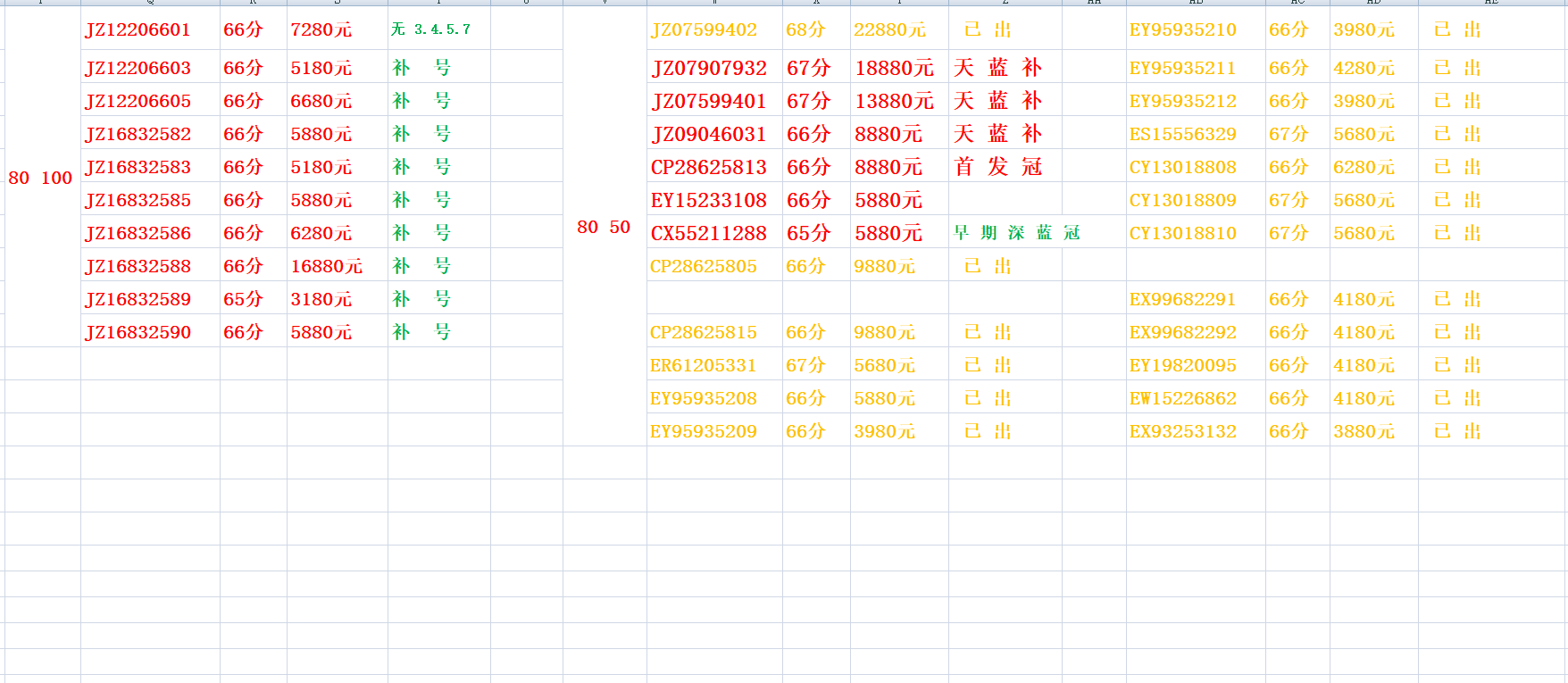This screenshot has width=1568, height=683.
Task: Select serial number EY15233108 cell
Action: [x=709, y=200]
